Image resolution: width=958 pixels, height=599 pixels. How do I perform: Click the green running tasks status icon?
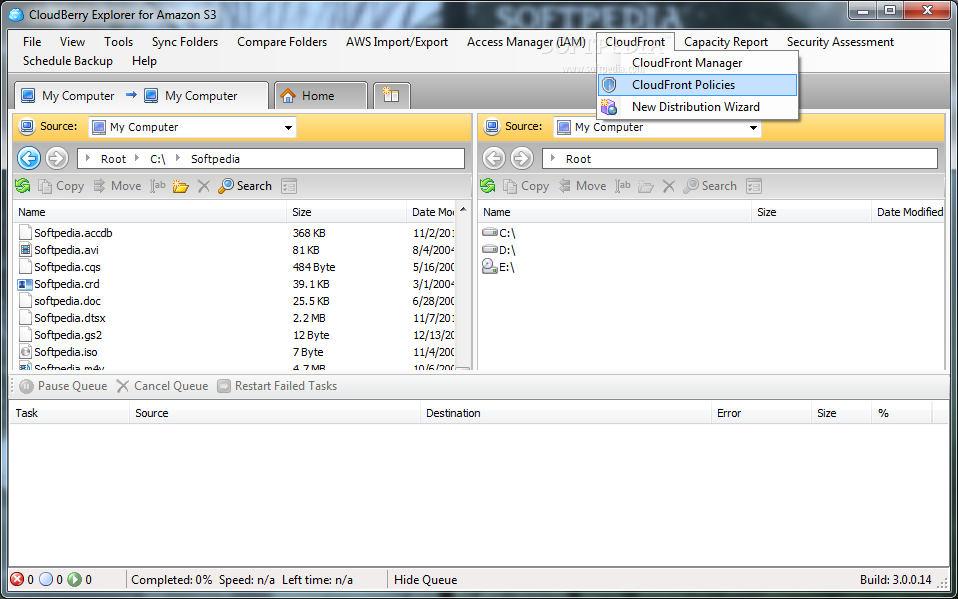point(75,580)
